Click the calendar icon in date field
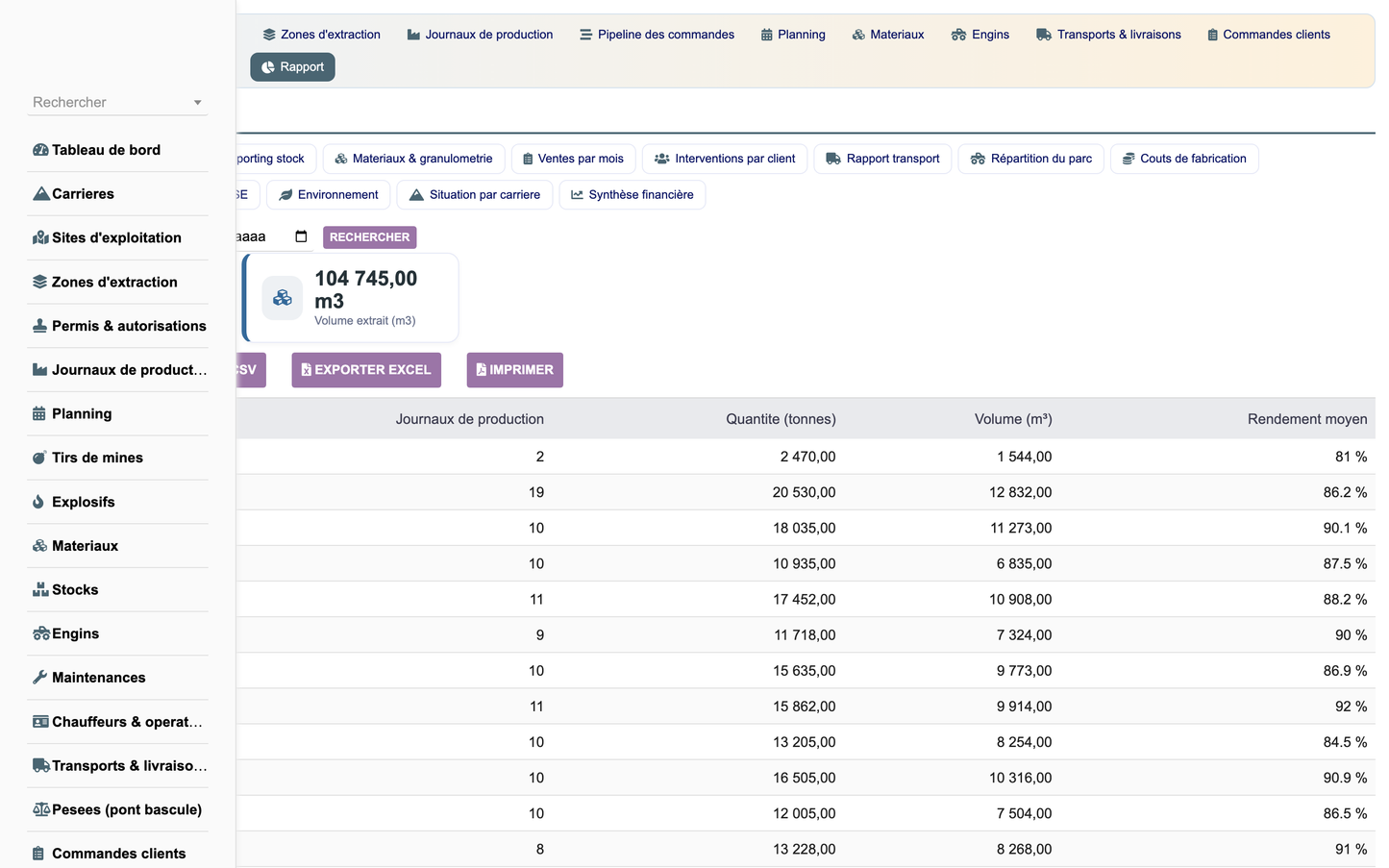The height and width of the screenshot is (868, 1389). [301, 236]
